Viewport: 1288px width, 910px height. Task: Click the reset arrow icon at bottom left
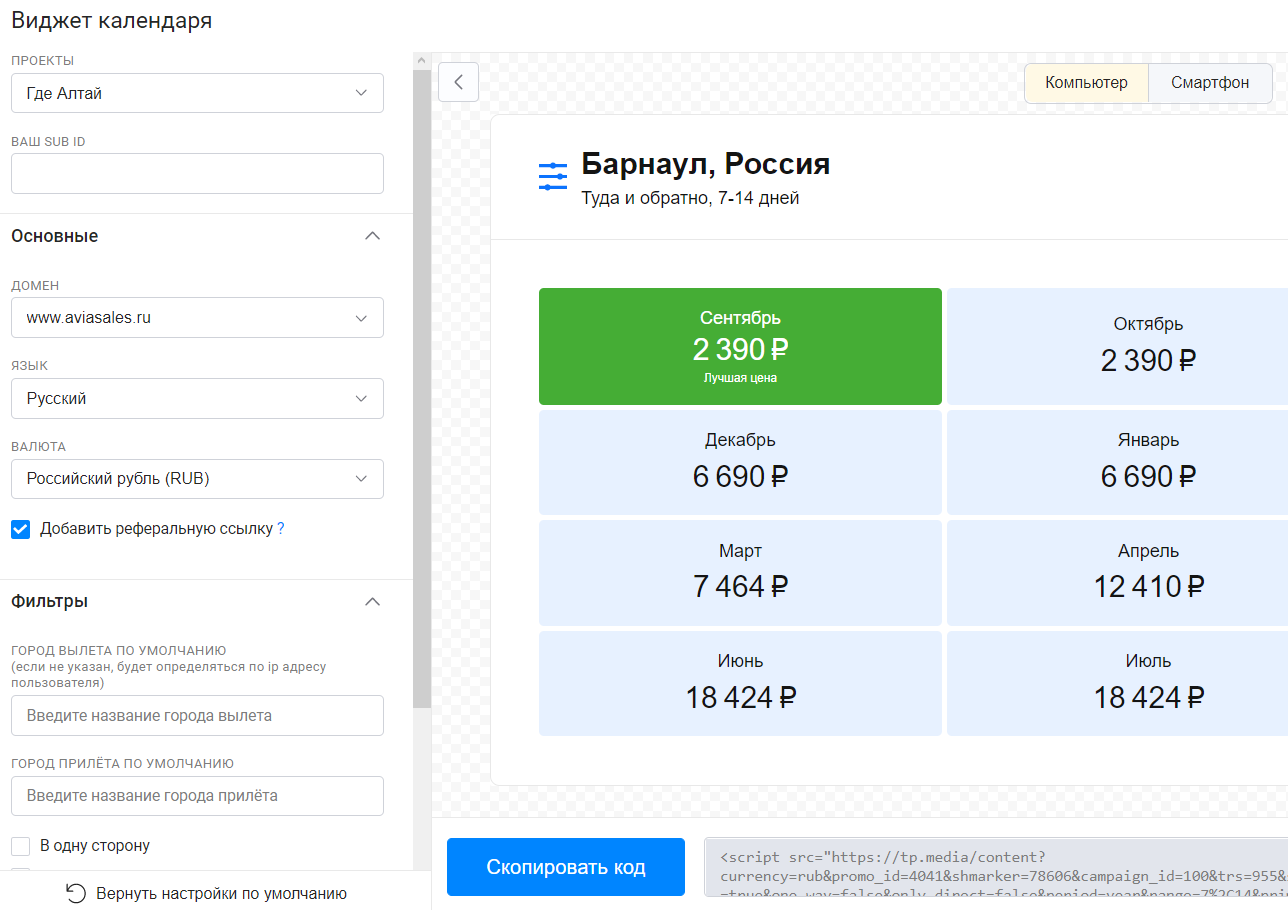click(x=75, y=893)
